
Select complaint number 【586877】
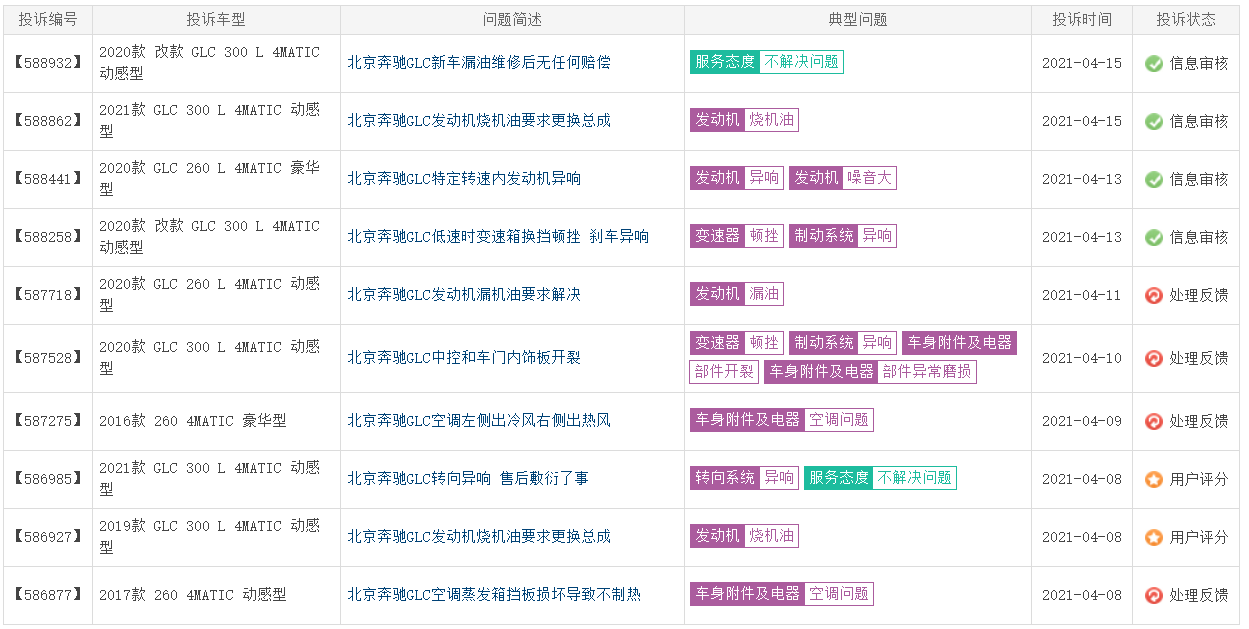pos(47,595)
